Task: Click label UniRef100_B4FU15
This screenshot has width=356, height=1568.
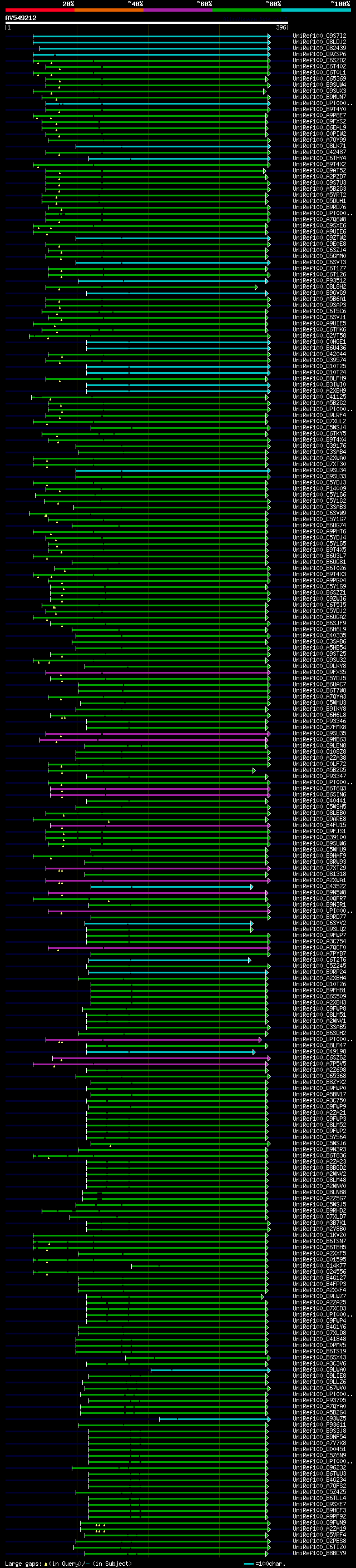Action: 319,825
